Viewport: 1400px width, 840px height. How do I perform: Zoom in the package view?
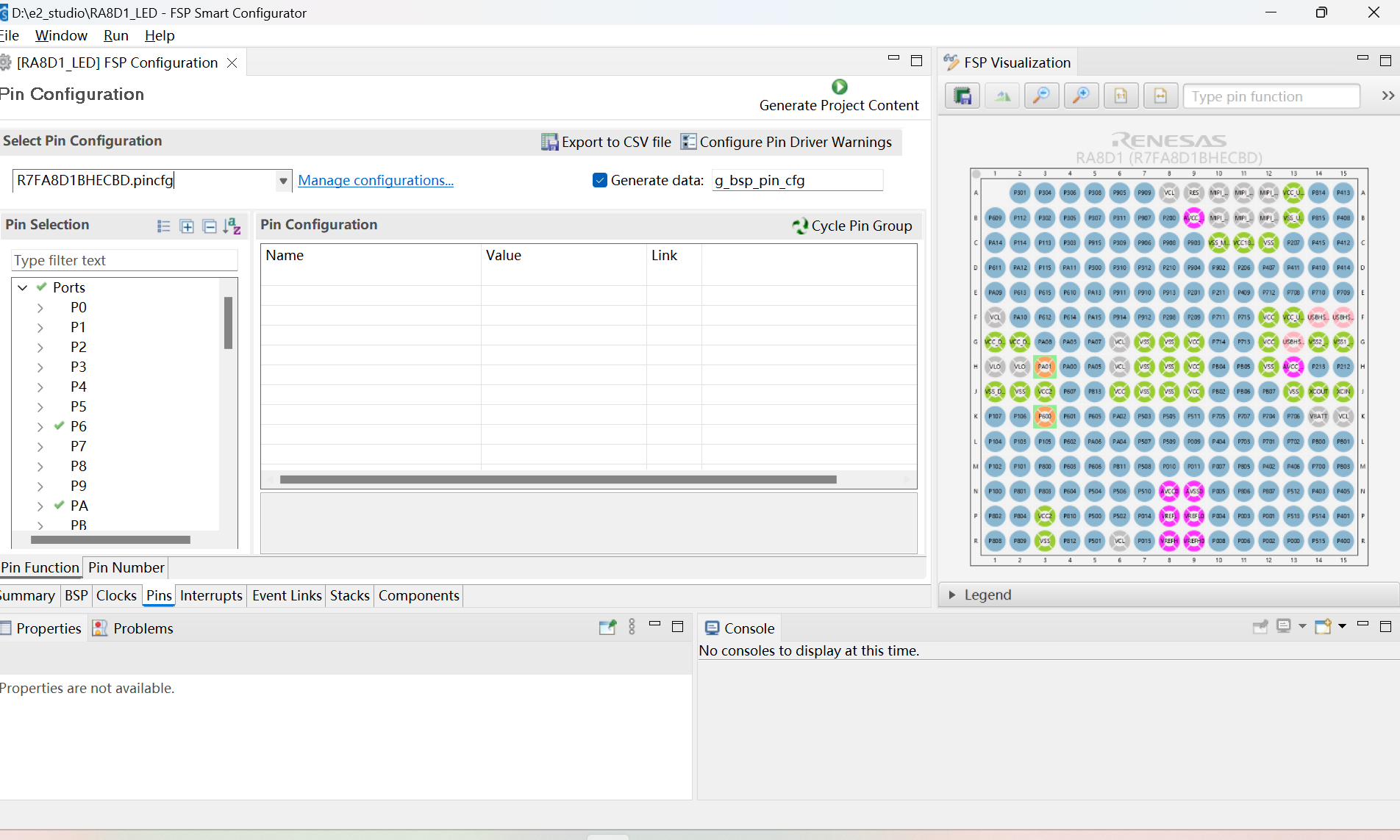1081,96
